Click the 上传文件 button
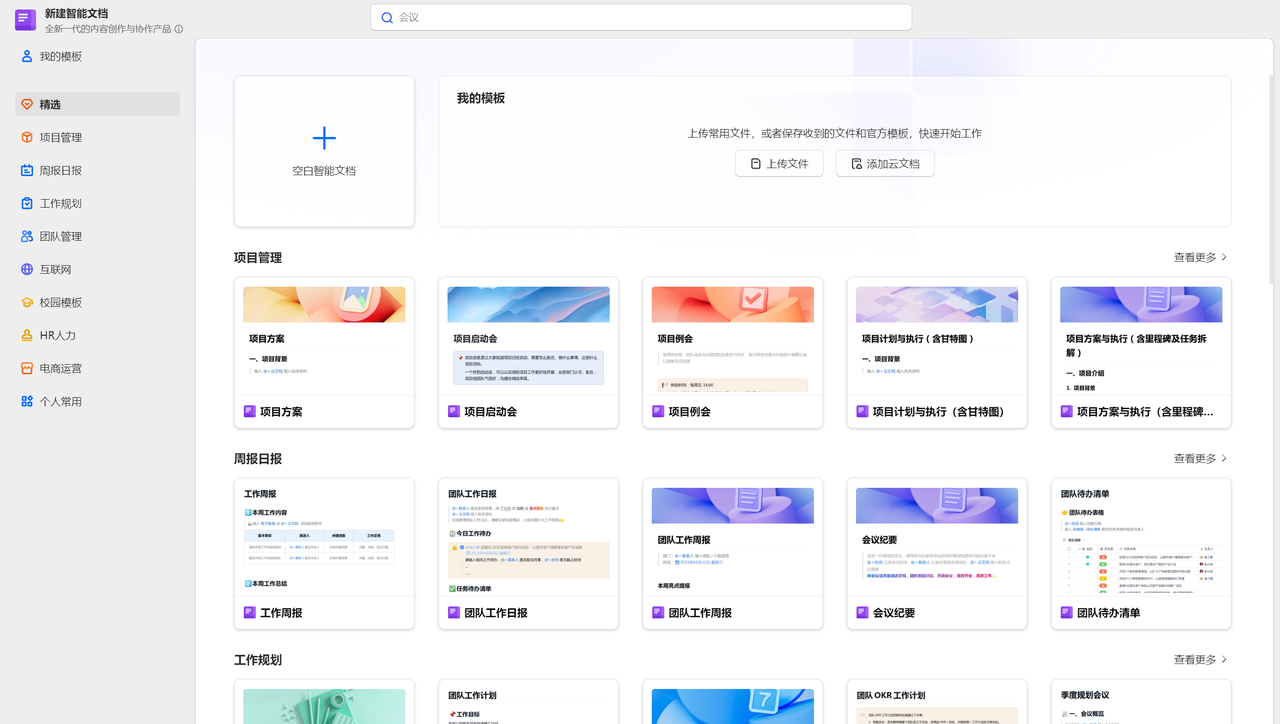This screenshot has height=724, width=1280. click(779, 163)
